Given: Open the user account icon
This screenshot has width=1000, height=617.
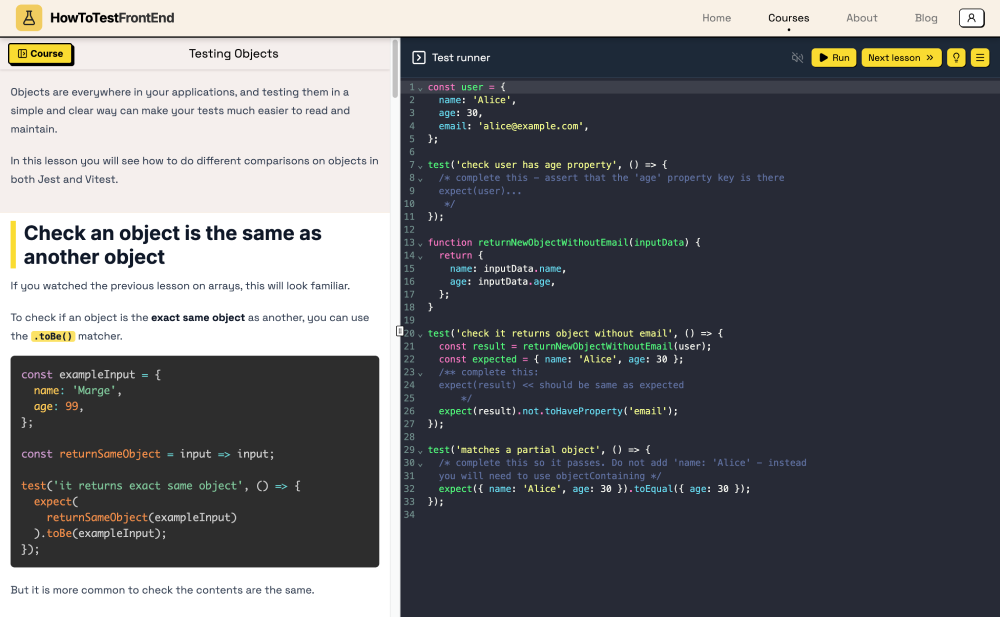Looking at the screenshot, I should tap(971, 18).
